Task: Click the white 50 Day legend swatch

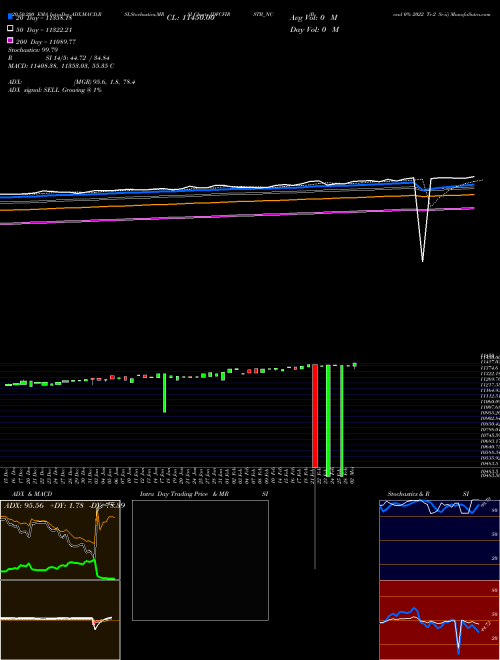Action: 10,29
